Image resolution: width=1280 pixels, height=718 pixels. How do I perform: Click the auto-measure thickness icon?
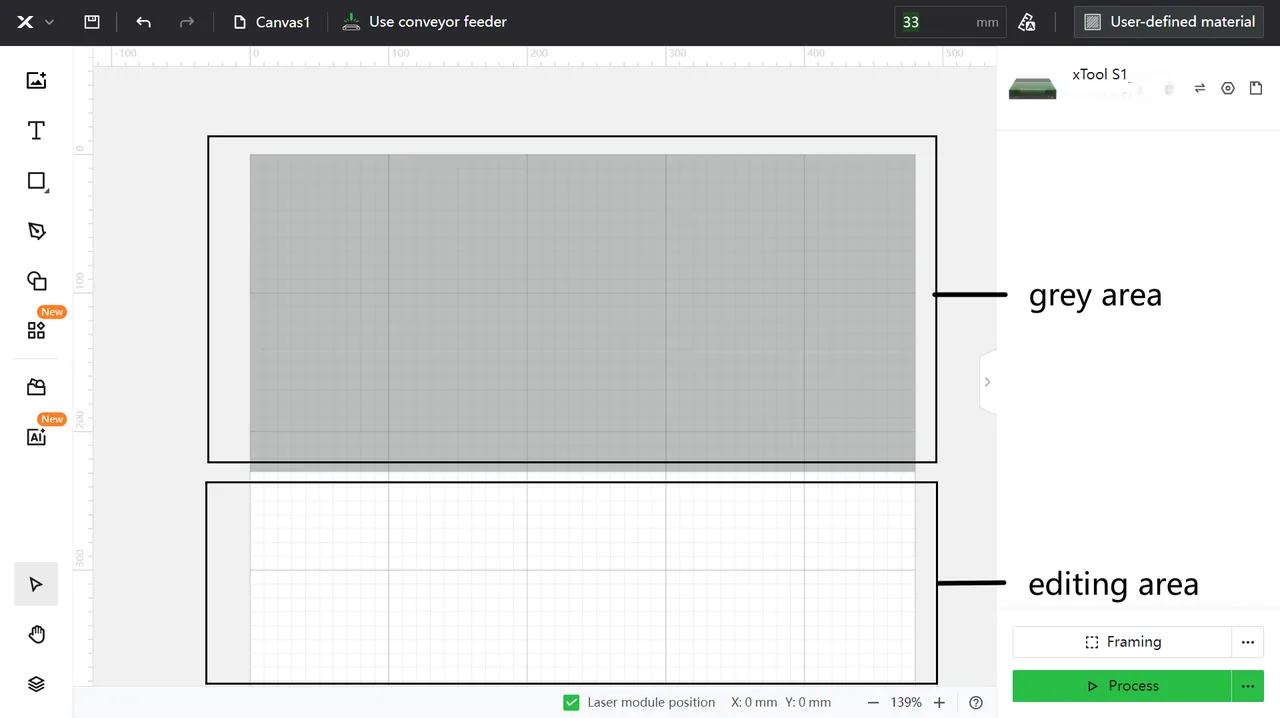[1026, 22]
